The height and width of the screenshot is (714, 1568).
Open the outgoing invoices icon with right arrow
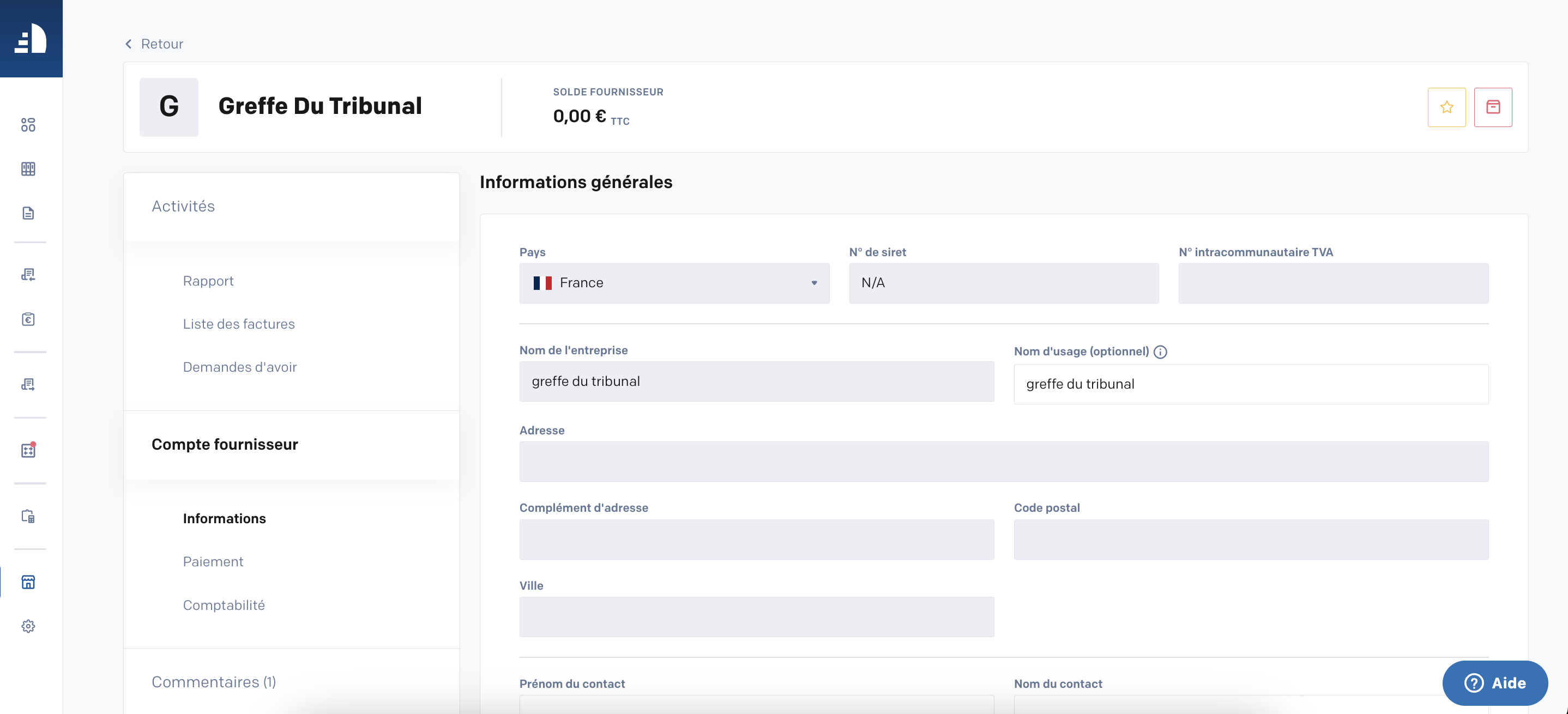coord(28,384)
